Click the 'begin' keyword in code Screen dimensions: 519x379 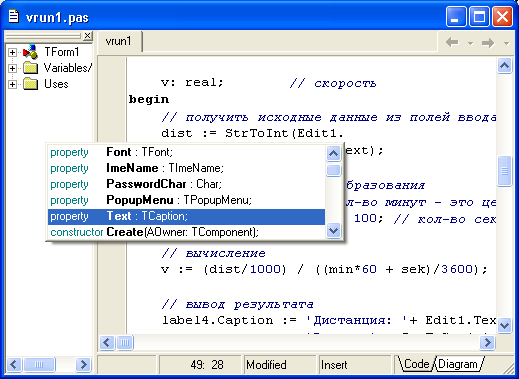tap(149, 100)
